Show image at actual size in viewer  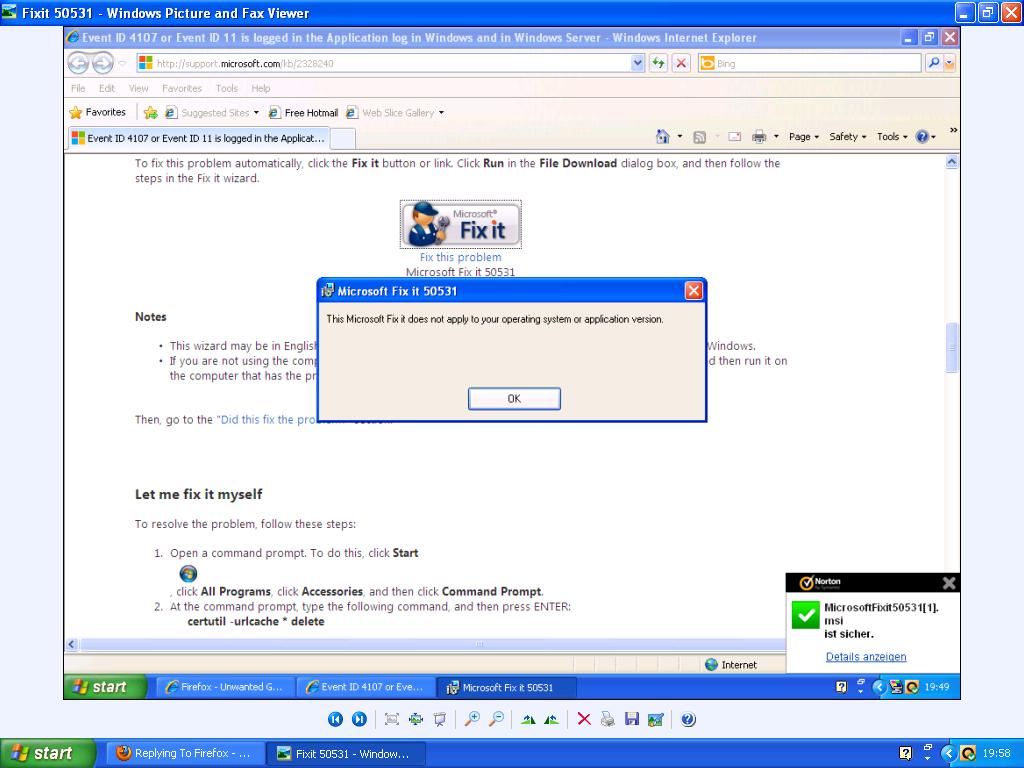[416, 719]
